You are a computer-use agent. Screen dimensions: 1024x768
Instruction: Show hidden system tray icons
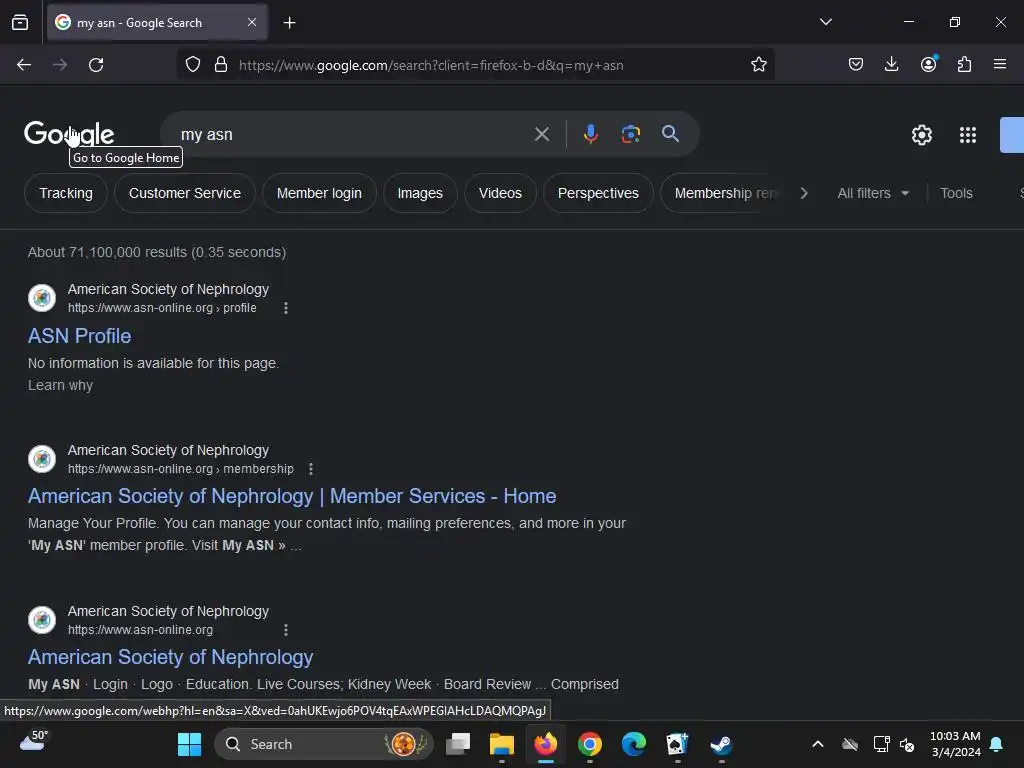[x=817, y=744]
